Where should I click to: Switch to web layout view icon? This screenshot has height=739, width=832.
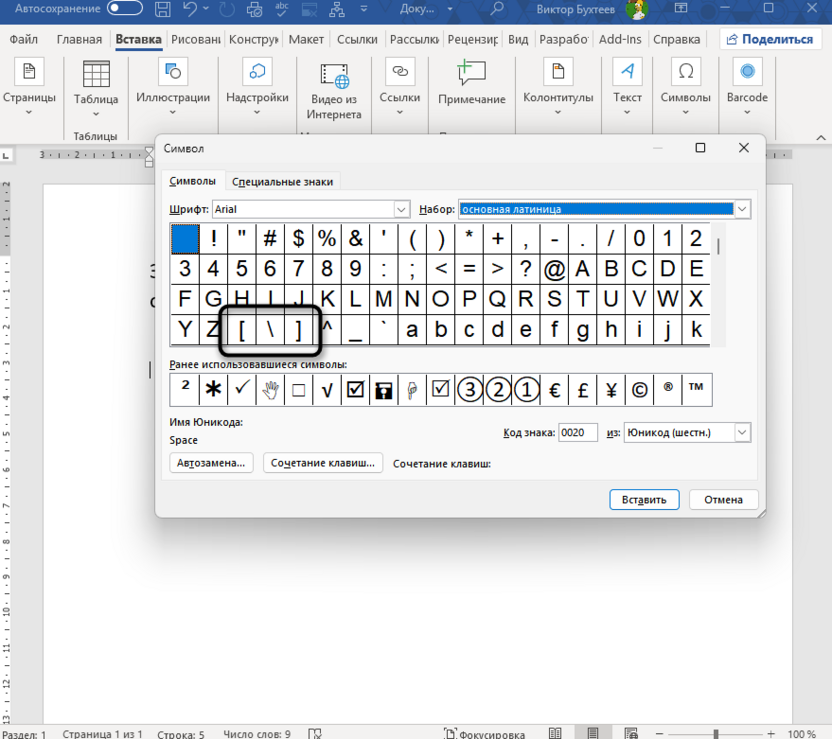click(630, 734)
